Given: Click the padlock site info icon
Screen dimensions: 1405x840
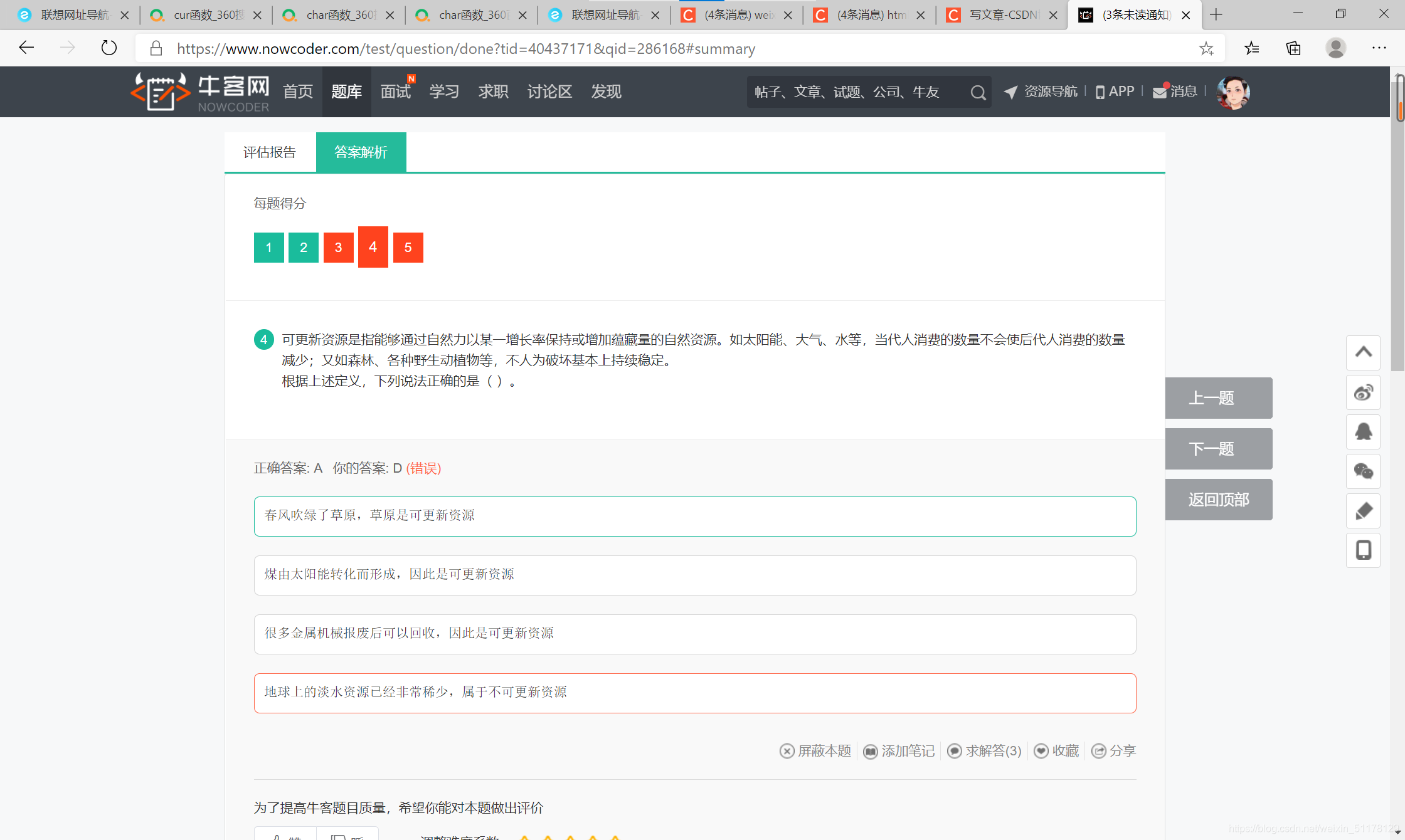Looking at the screenshot, I should coord(156,48).
